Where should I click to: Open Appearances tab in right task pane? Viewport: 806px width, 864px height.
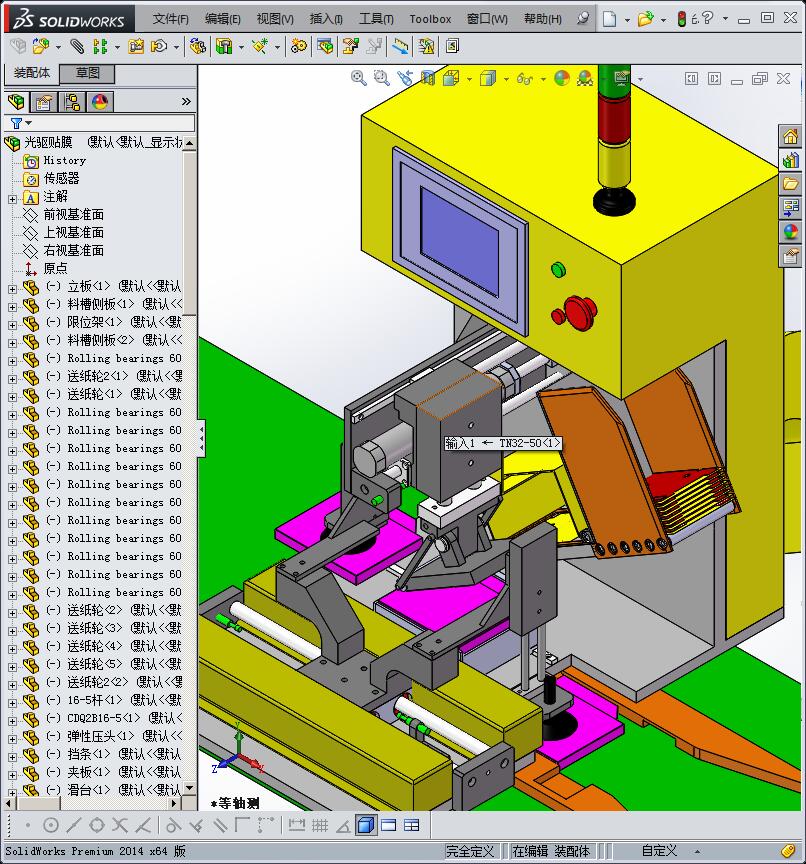(x=791, y=232)
